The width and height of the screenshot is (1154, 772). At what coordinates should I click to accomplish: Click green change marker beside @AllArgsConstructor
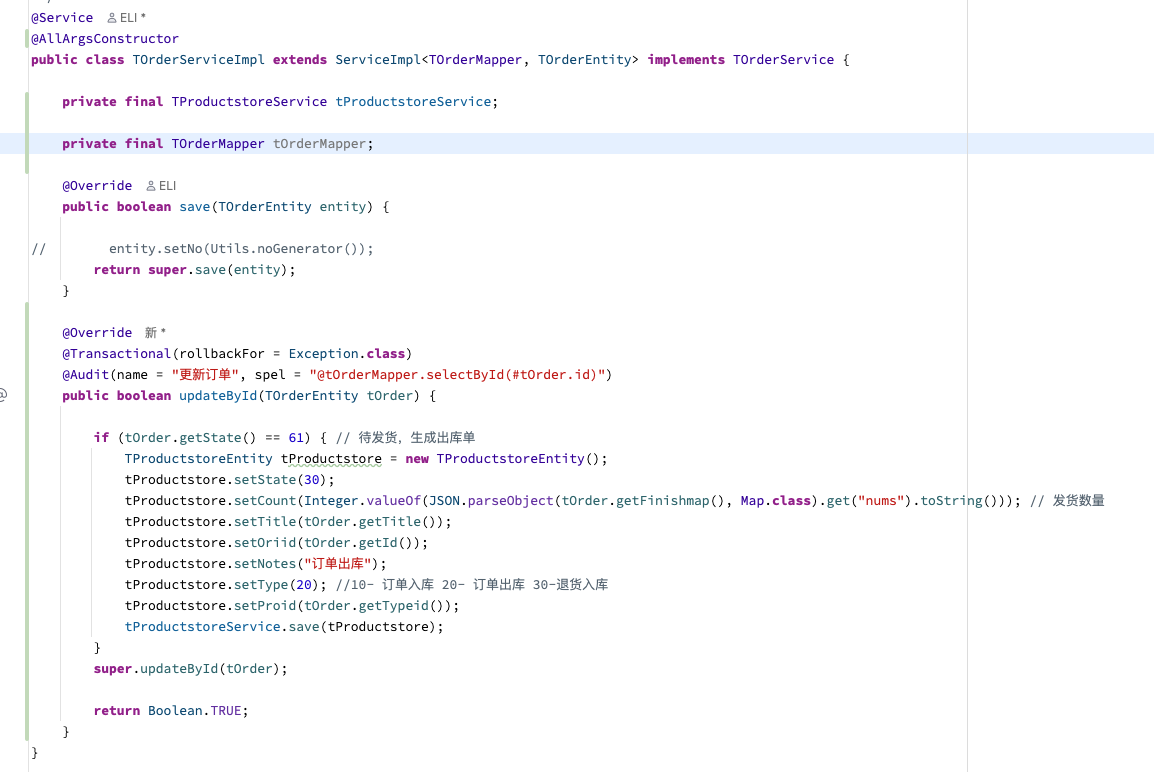(x=28, y=39)
